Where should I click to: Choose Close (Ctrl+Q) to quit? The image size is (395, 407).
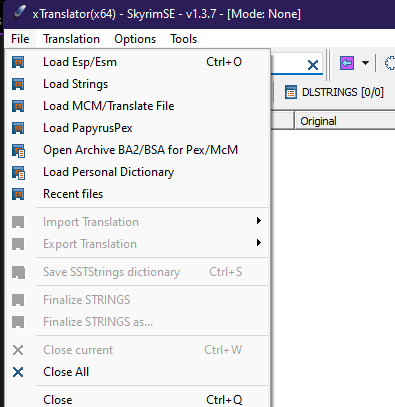point(137,400)
